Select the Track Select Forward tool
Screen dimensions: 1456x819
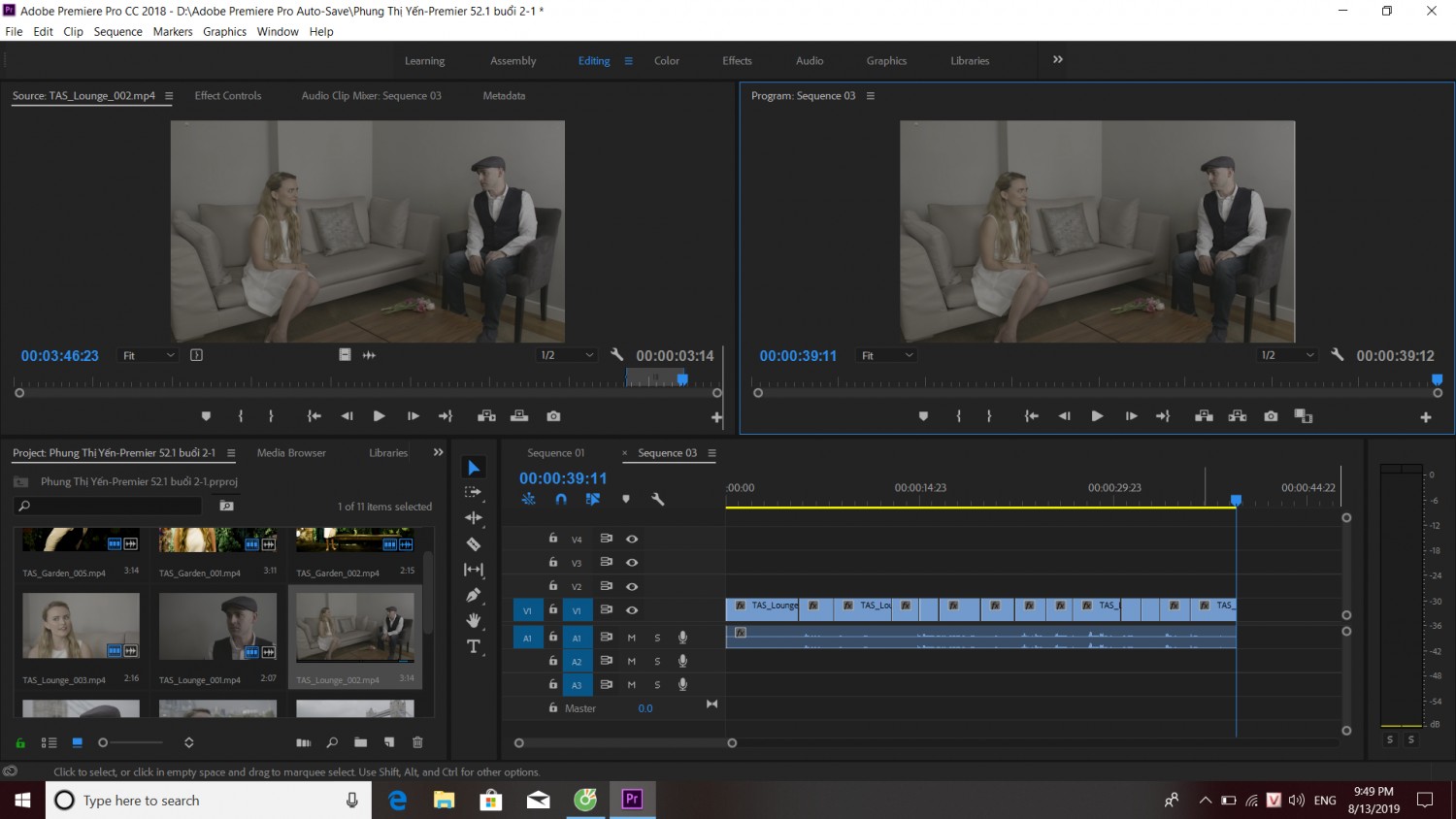[474, 493]
